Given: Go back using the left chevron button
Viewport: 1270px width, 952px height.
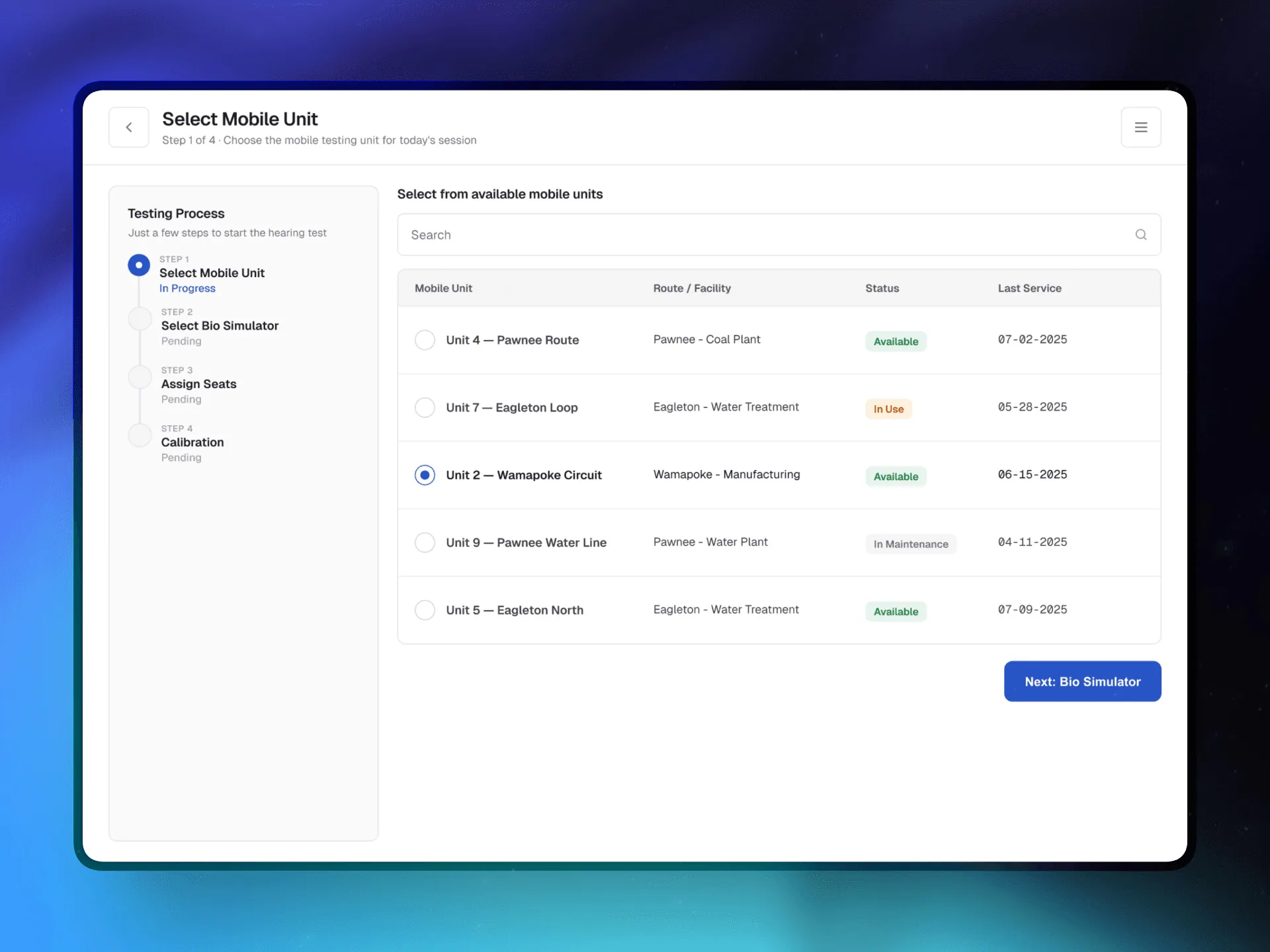Looking at the screenshot, I should pos(129,127).
